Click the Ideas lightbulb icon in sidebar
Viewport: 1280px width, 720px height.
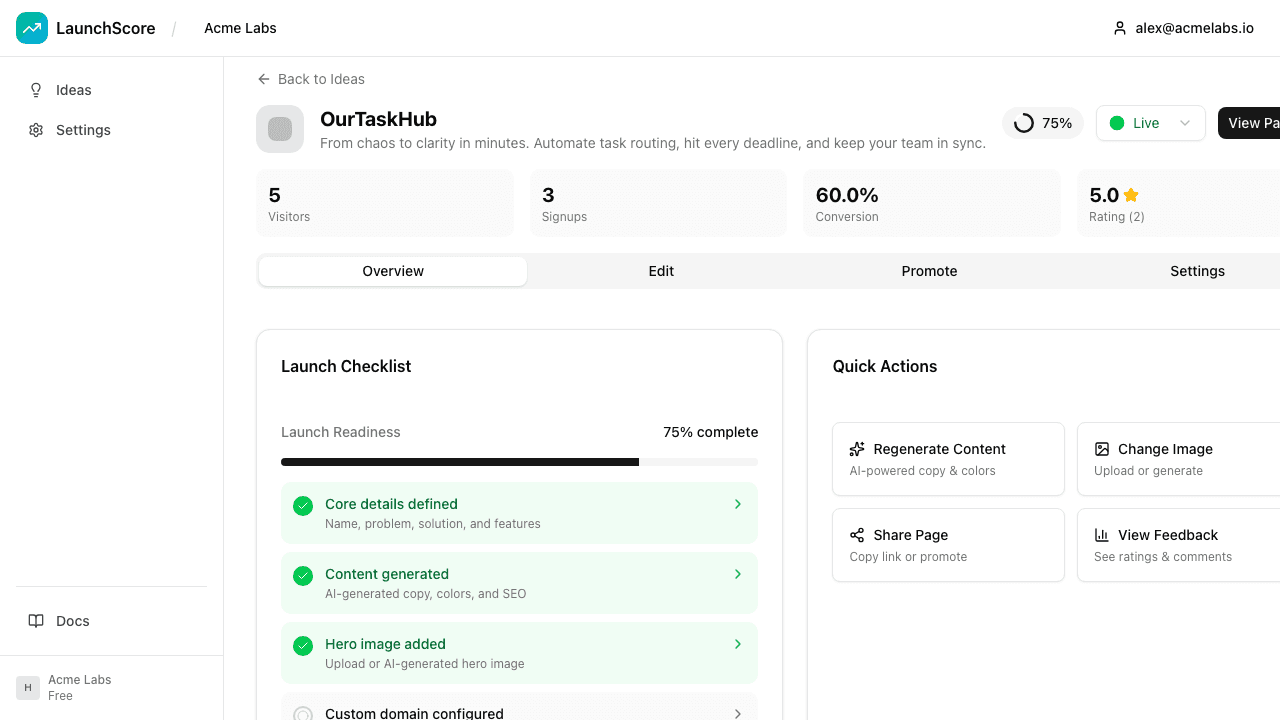pyautogui.click(x=36, y=90)
